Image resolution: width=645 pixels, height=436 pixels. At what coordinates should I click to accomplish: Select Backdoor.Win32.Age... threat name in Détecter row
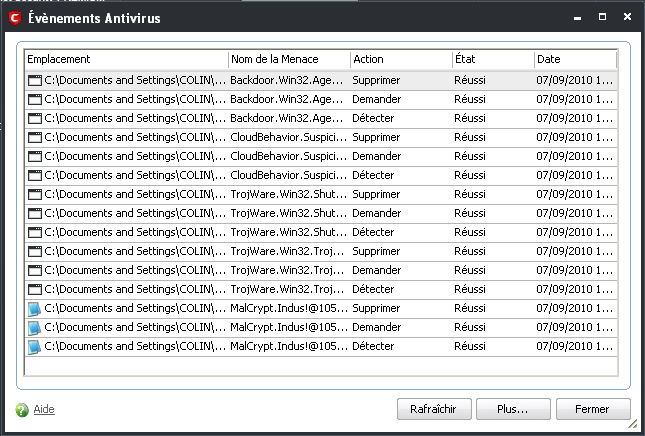tap(286, 118)
